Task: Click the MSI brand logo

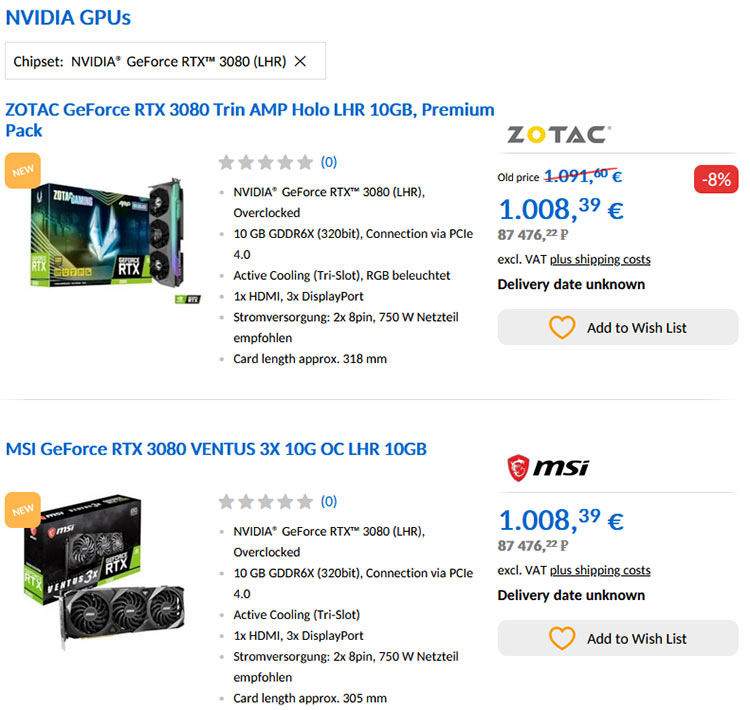Action: pyautogui.click(x=548, y=467)
